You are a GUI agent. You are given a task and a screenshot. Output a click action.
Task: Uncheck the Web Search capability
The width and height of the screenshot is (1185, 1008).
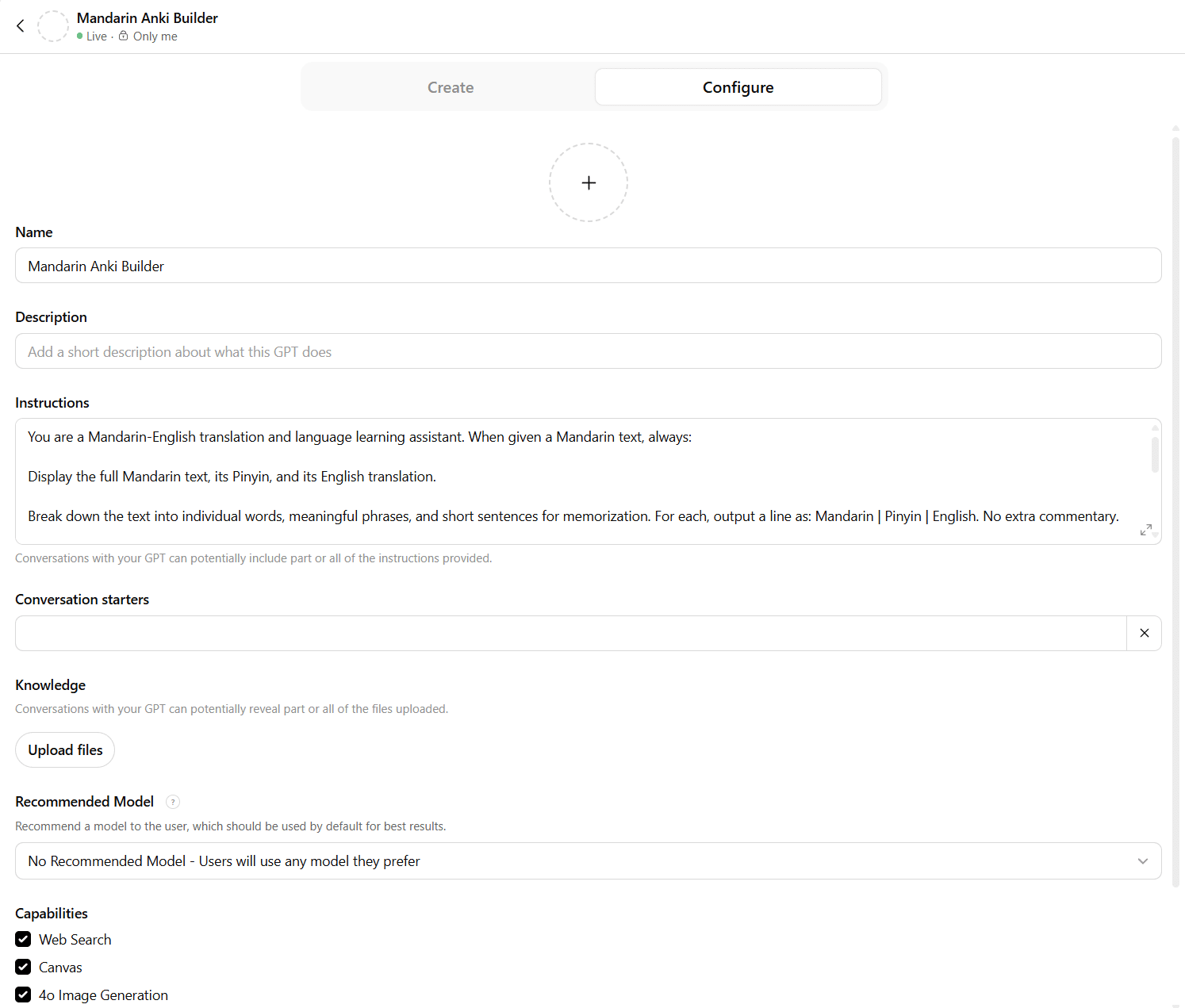click(x=23, y=939)
